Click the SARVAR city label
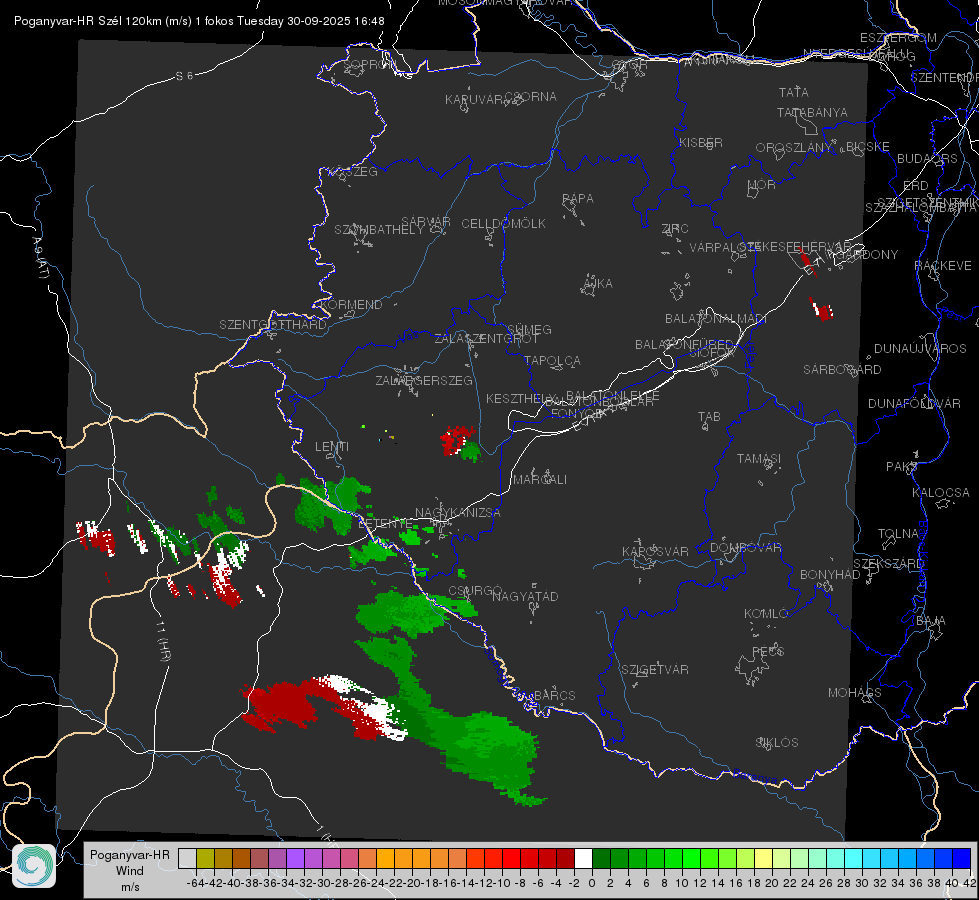This screenshot has width=979, height=900. click(x=426, y=222)
